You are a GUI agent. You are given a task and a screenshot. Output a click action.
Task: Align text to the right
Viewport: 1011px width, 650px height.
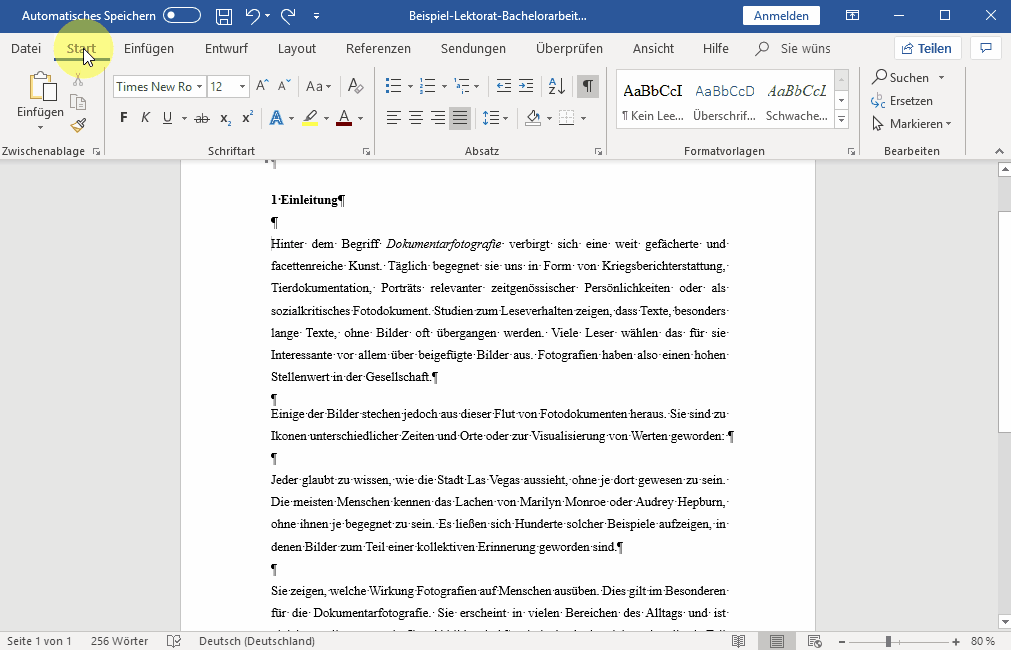coord(438,118)
